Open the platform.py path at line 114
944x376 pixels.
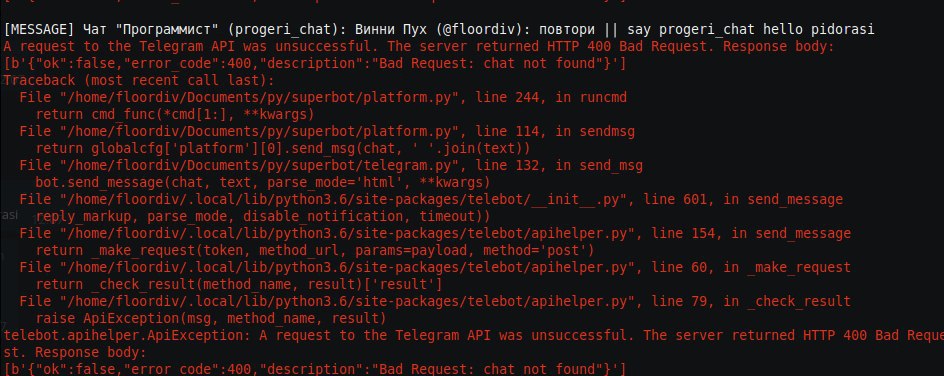click(259, 131)
